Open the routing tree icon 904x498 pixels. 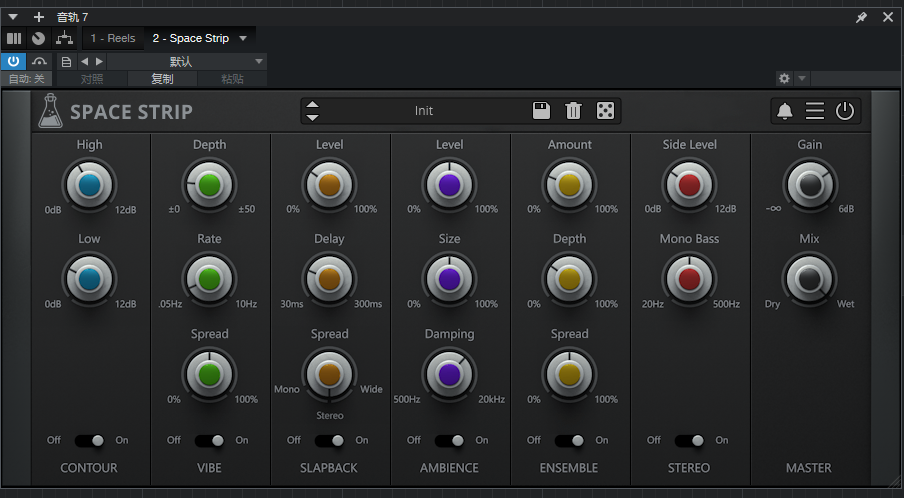[x=64, y=39]
